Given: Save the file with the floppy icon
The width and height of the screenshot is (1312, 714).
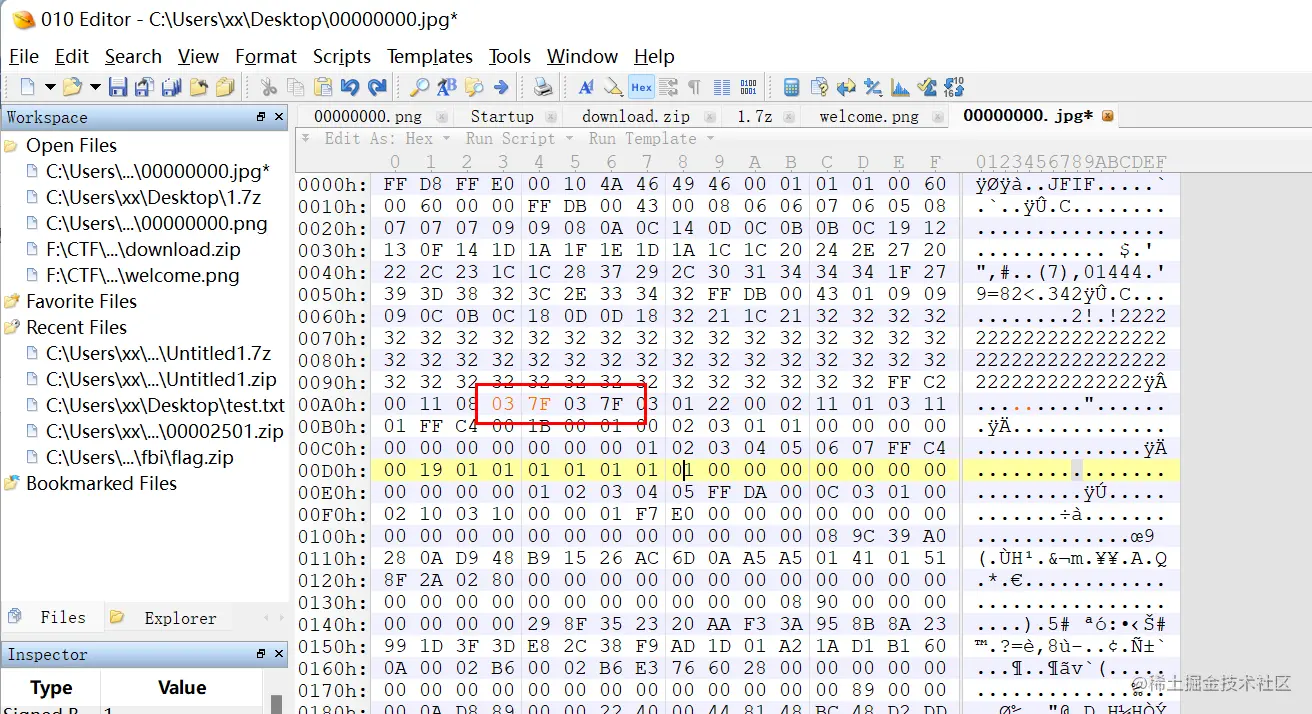Looking at the screenshot, I should [x=118, y=87].
